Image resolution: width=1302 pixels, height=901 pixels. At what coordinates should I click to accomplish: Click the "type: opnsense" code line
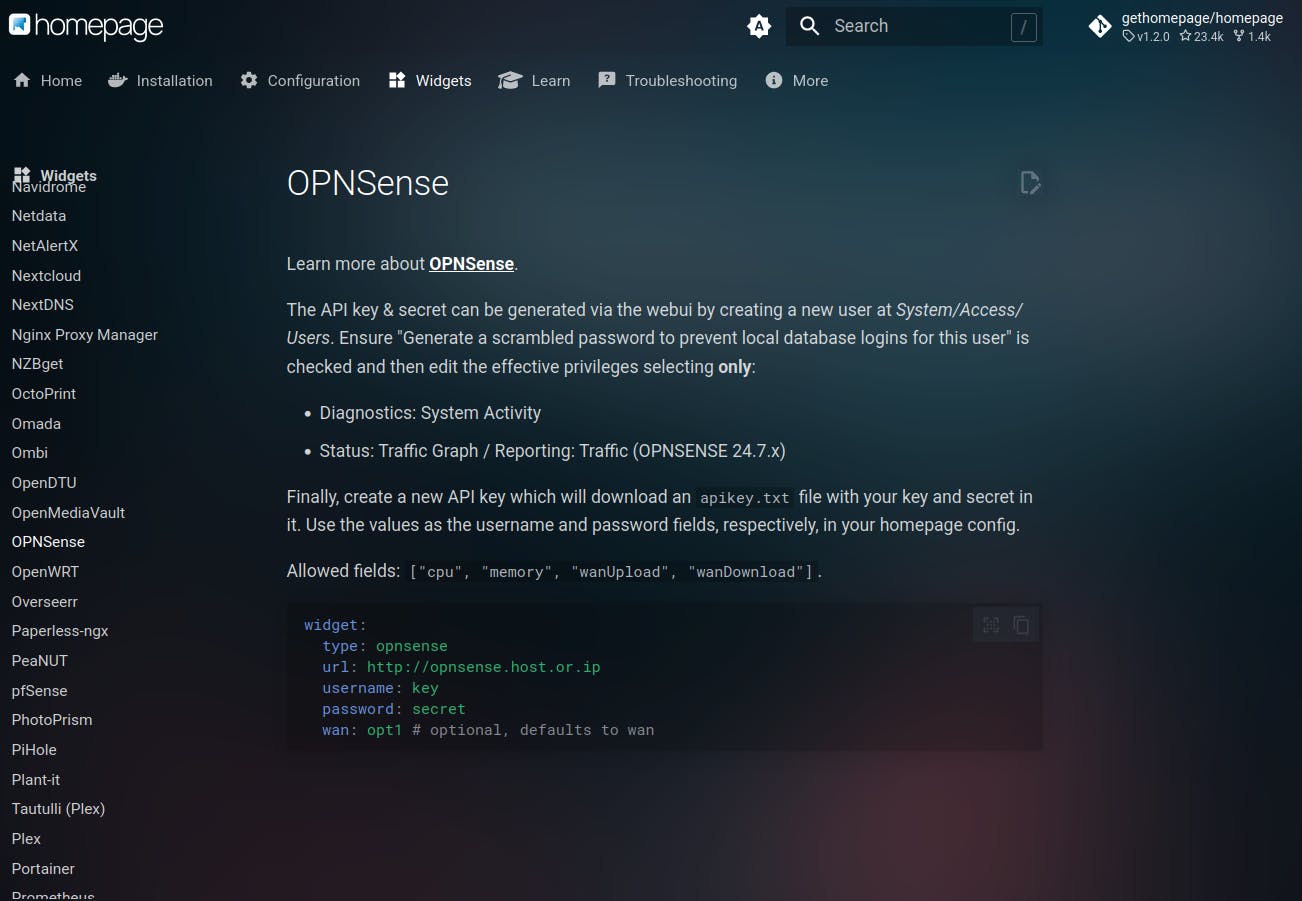click(385, 646)
